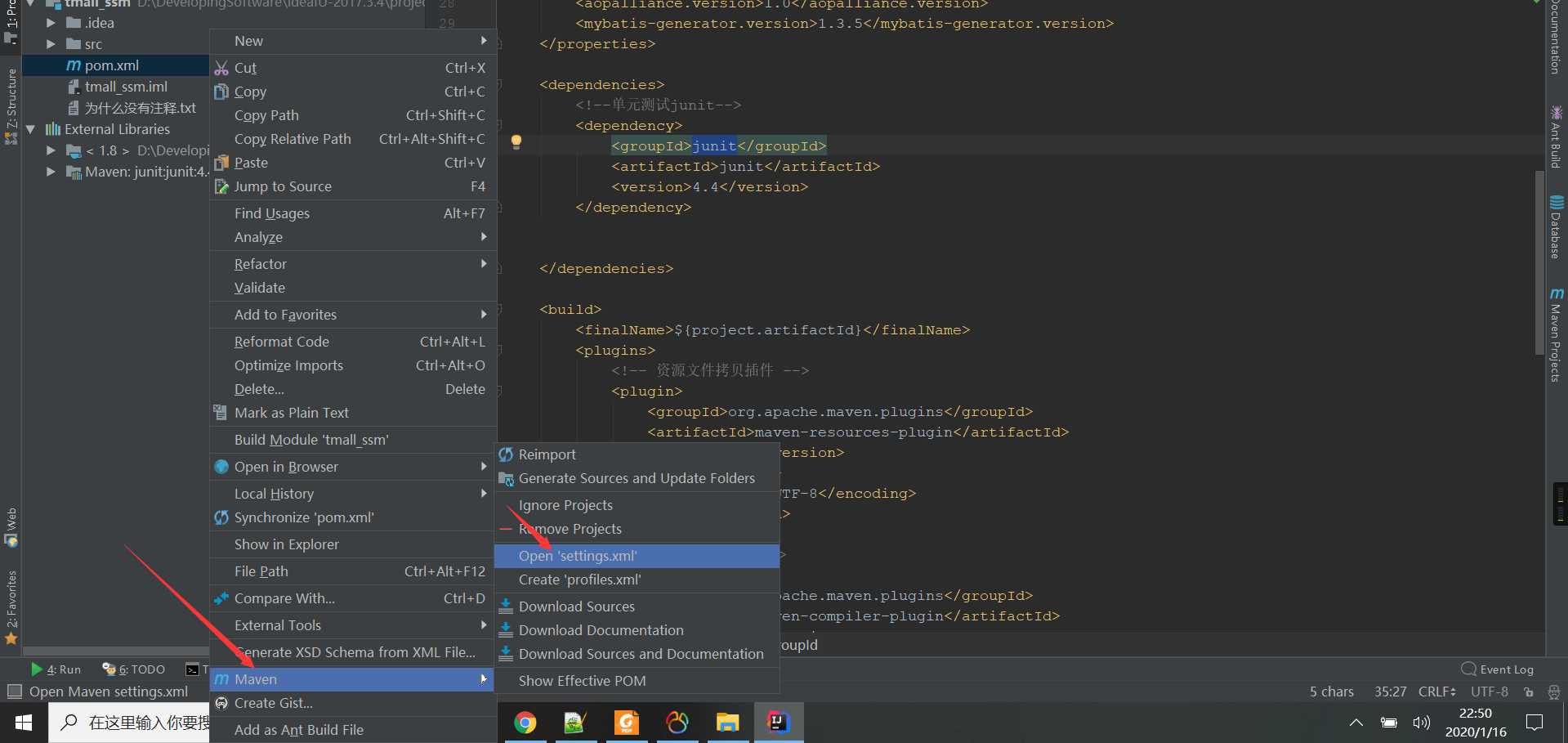Expand the src folder
The width and height of the screenshot is (1568, 743).
(51, 44)
